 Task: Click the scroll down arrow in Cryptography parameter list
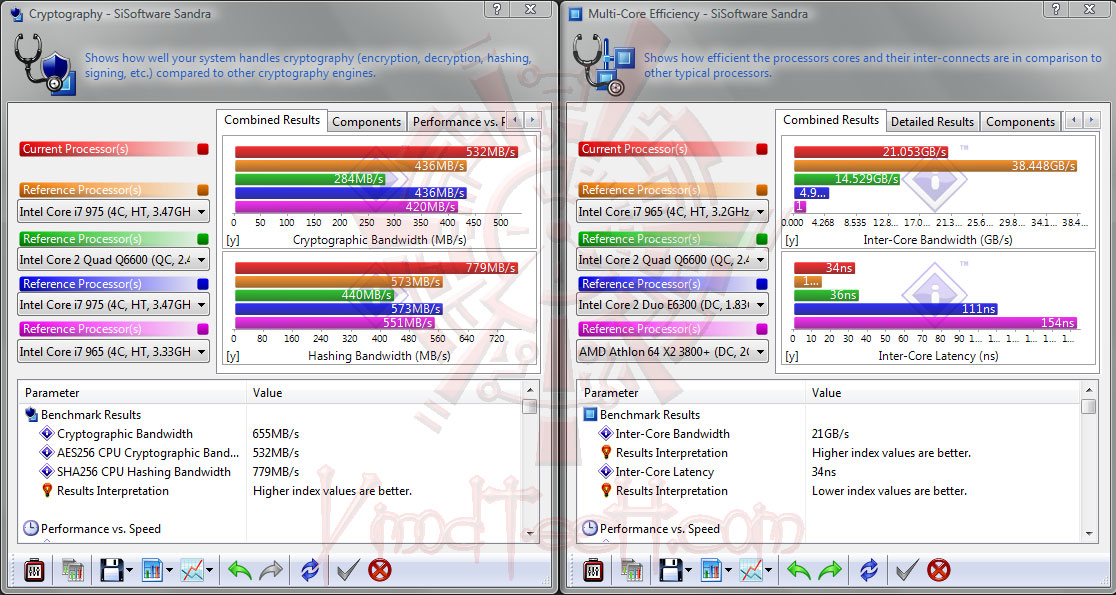coord(530,532)
